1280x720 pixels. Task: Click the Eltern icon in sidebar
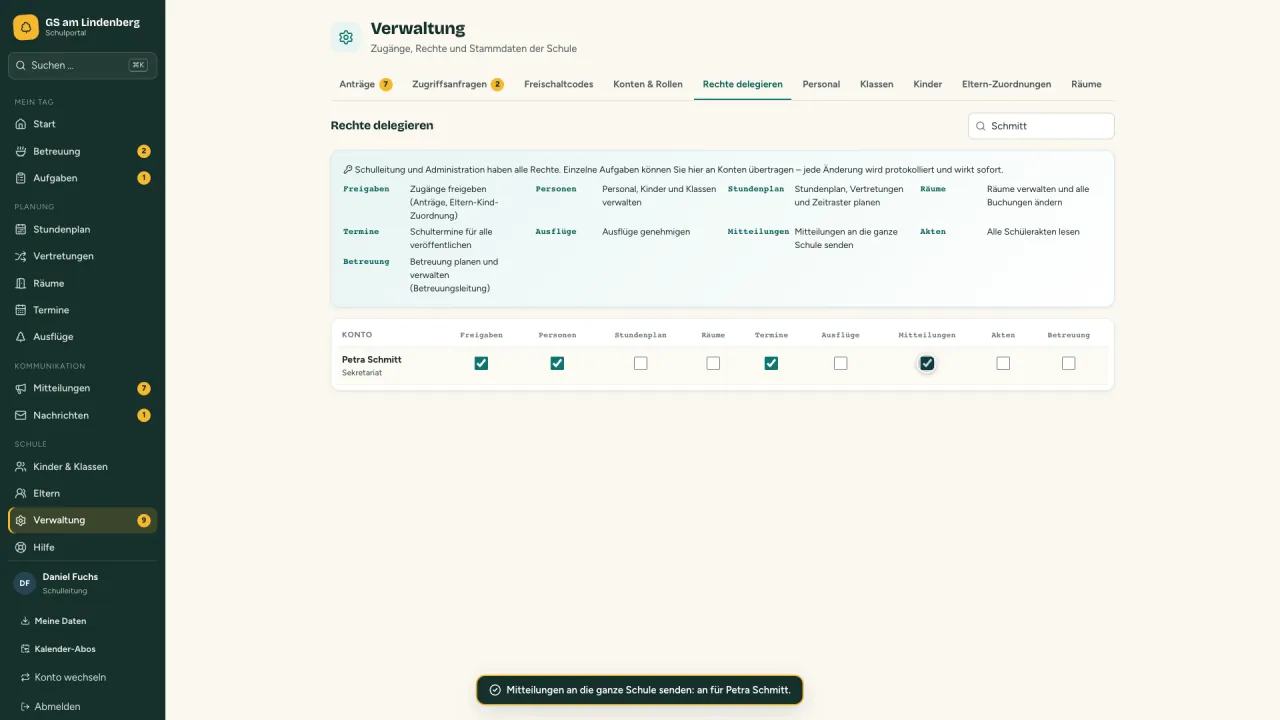pyautogui.click(x=21, y=493)
